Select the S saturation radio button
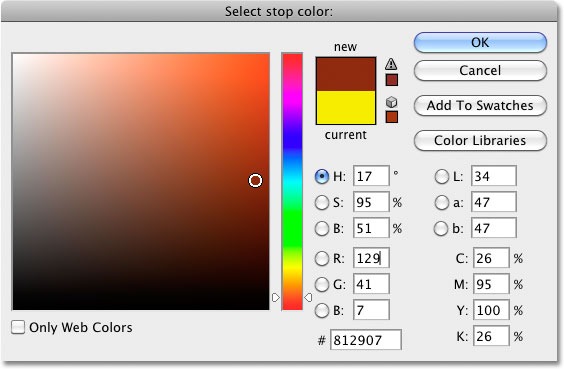The width and height of the screenshot is (564, 369). pos(322,202)
